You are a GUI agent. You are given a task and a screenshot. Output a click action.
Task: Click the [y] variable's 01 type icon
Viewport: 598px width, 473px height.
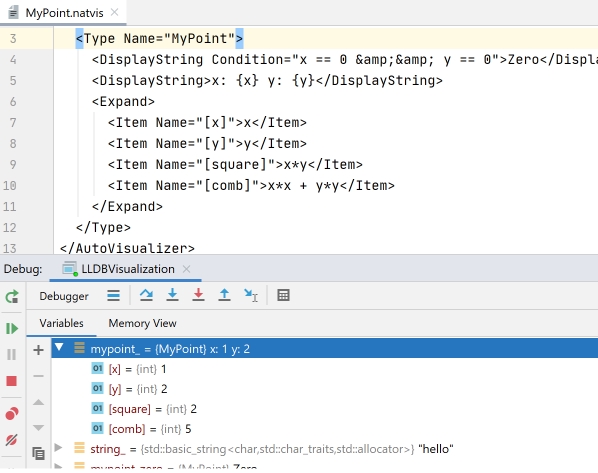[x=98, y=388]
